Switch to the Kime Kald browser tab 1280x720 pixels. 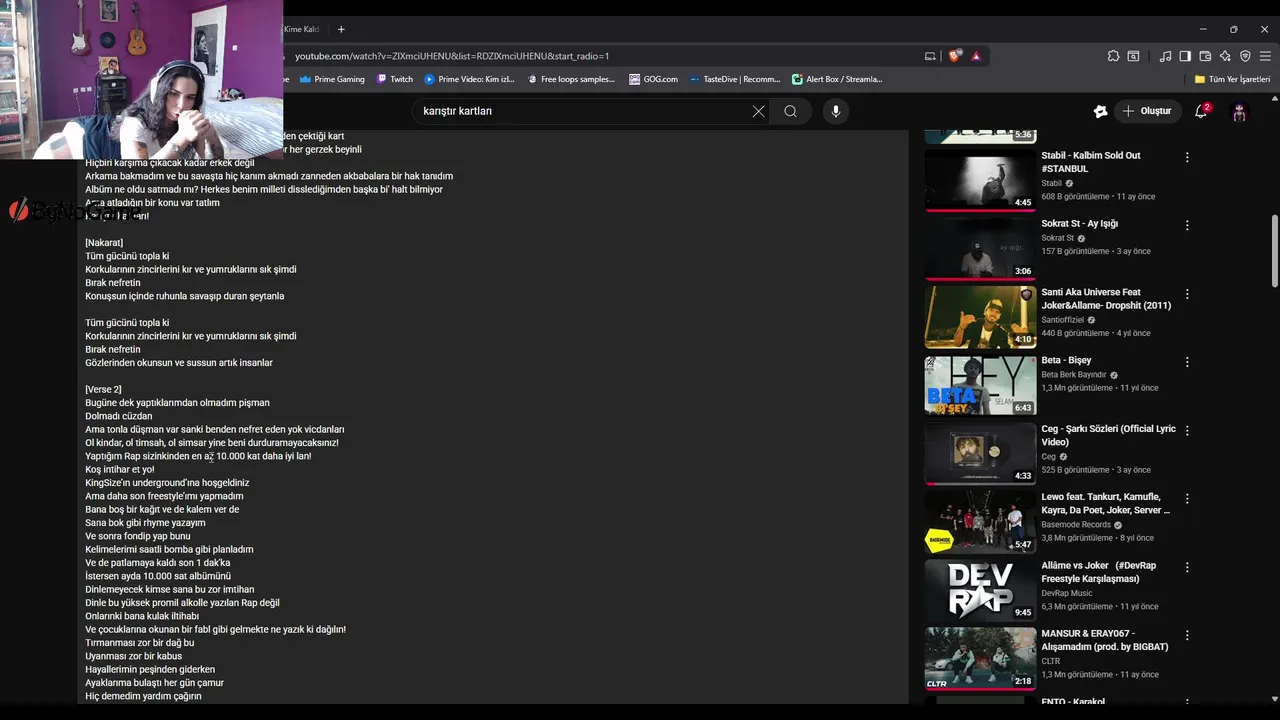point(301,29)
